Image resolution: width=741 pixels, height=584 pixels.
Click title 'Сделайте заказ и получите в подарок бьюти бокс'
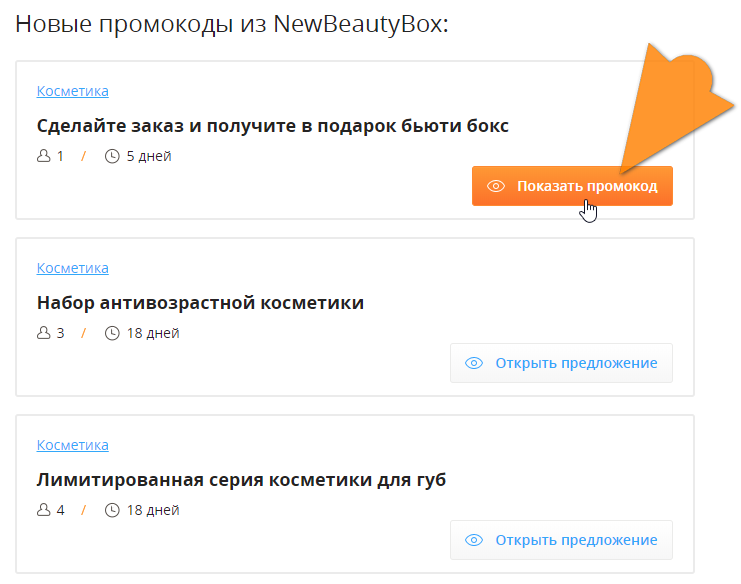(273, 126)
